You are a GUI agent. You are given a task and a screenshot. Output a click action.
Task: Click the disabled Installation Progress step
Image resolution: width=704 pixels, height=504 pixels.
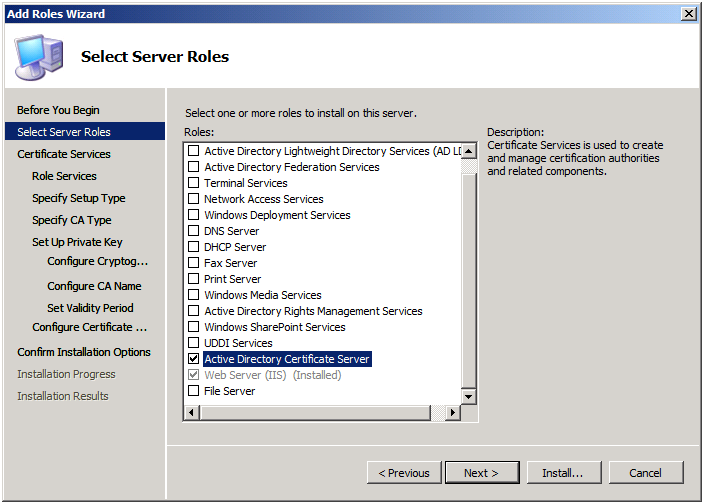coord(66,374)
